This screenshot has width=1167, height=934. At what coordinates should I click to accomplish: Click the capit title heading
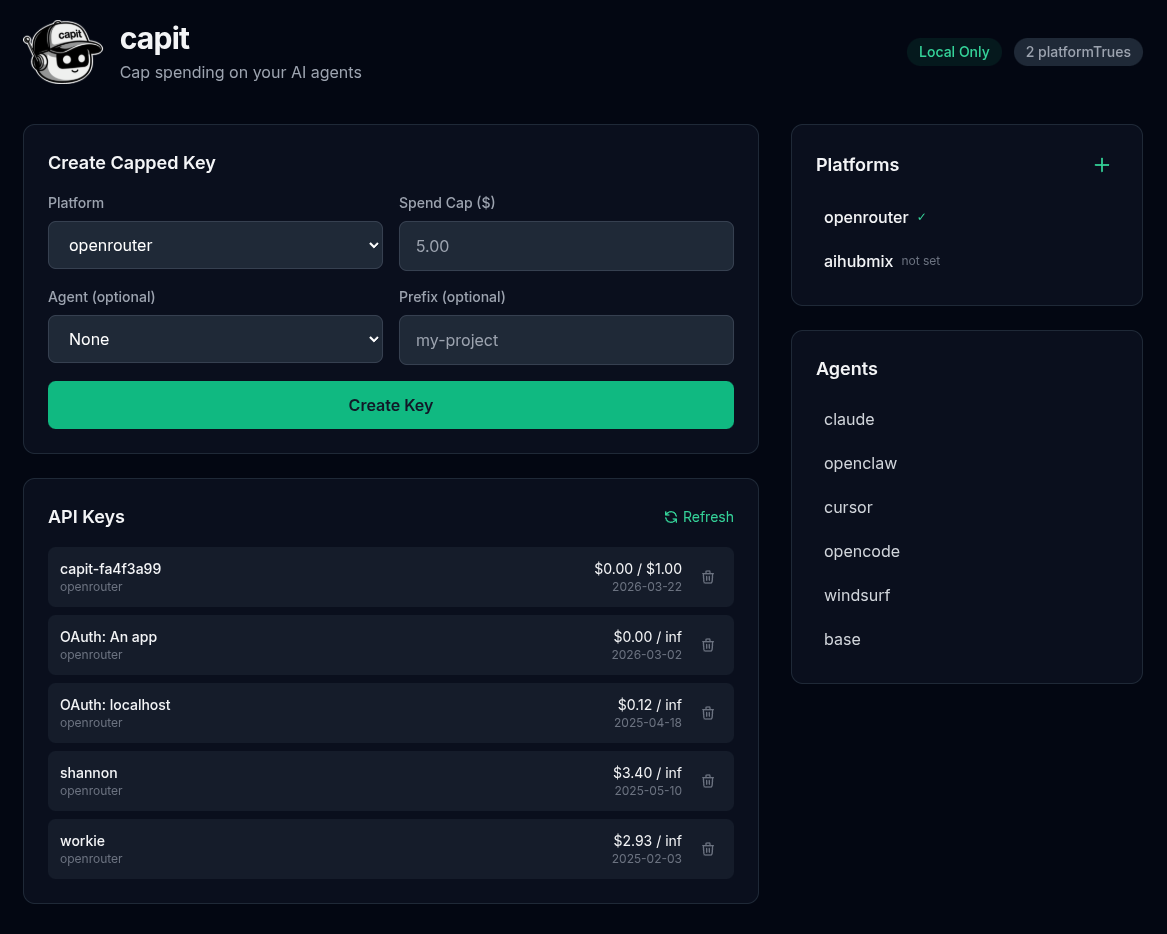(x=155, y=38)
